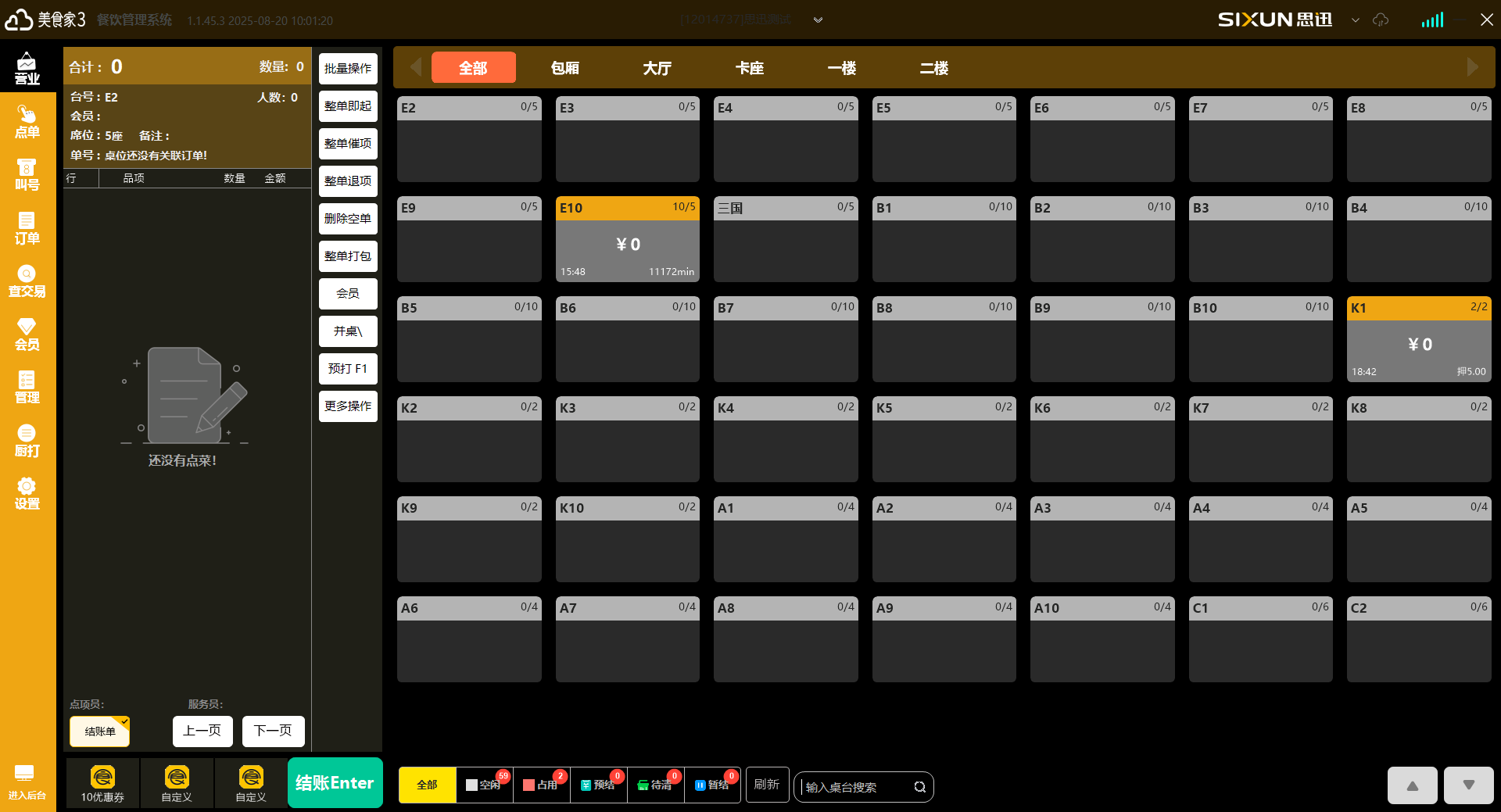1501x812 pixels.
Task: Select empty table K10
Action: click(628, 539)
